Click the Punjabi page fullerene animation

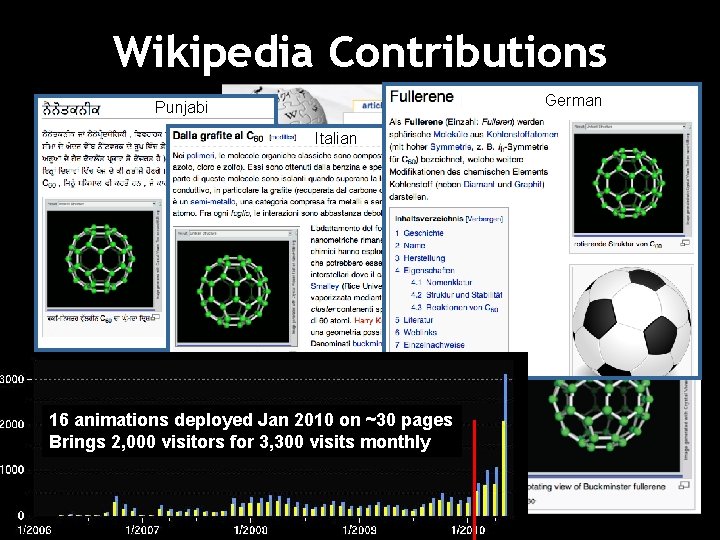pyautogui.click(x=101, y=259)
